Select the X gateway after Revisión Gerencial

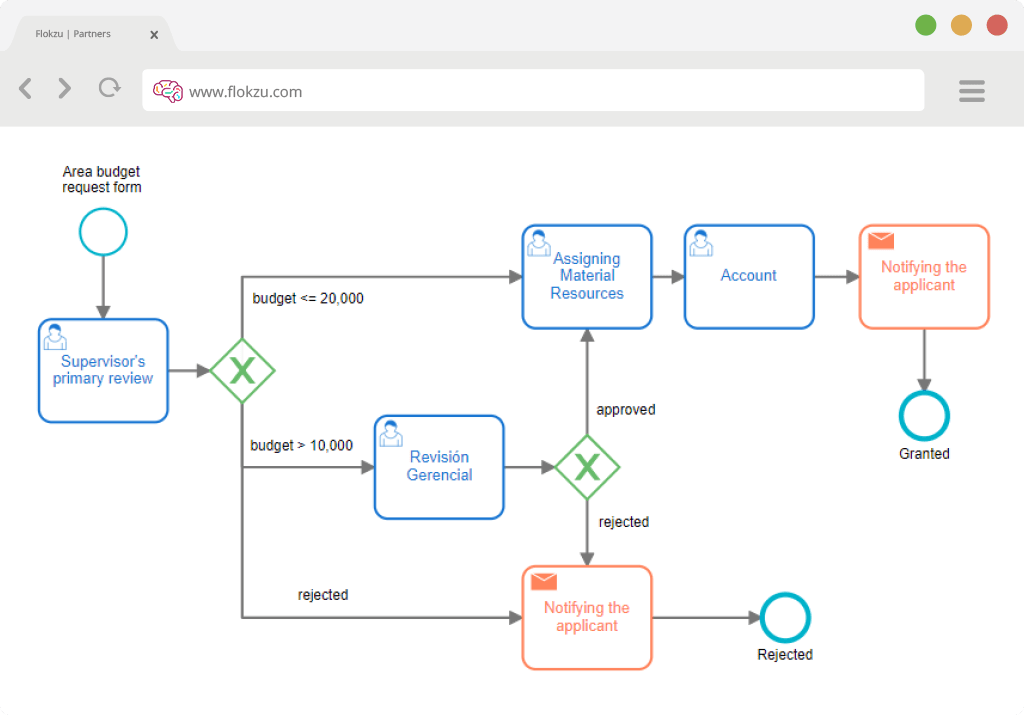pos(587,468)
